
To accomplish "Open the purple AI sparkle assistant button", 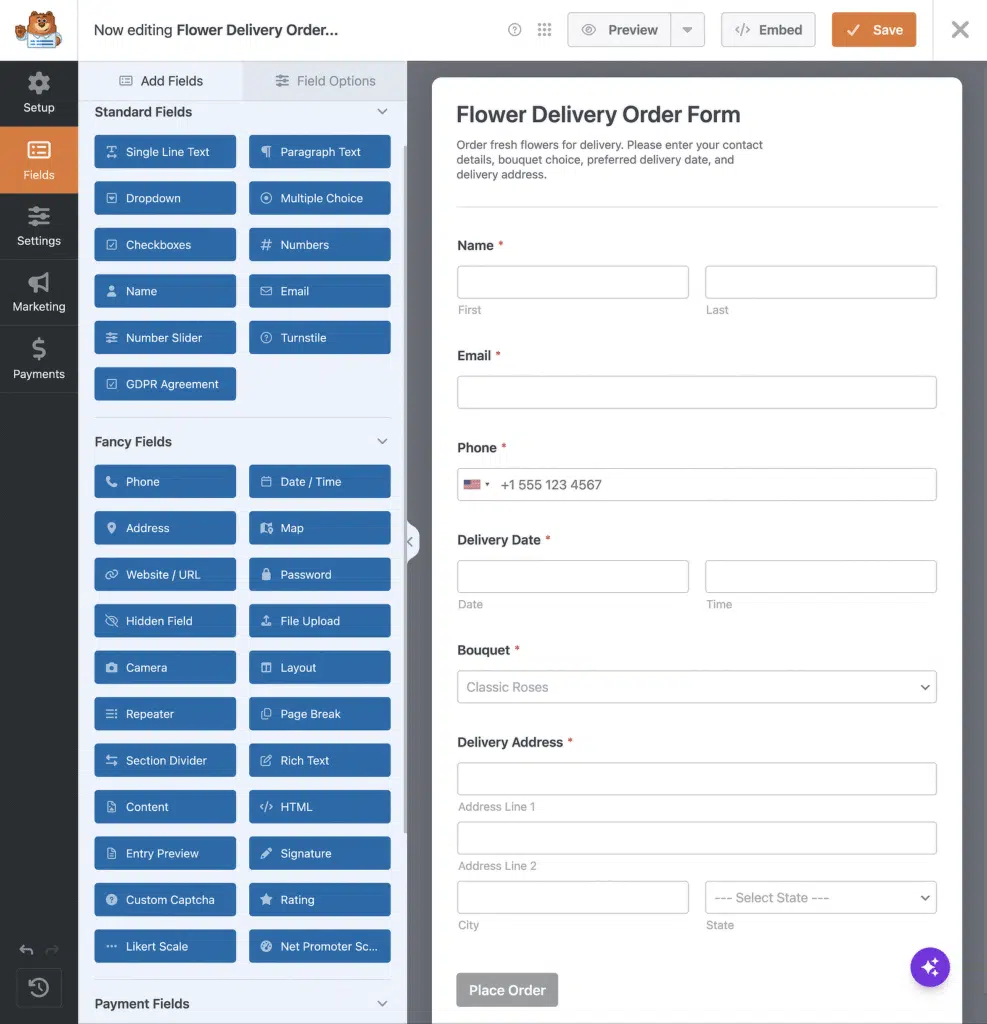I will [x=930, y=967].
